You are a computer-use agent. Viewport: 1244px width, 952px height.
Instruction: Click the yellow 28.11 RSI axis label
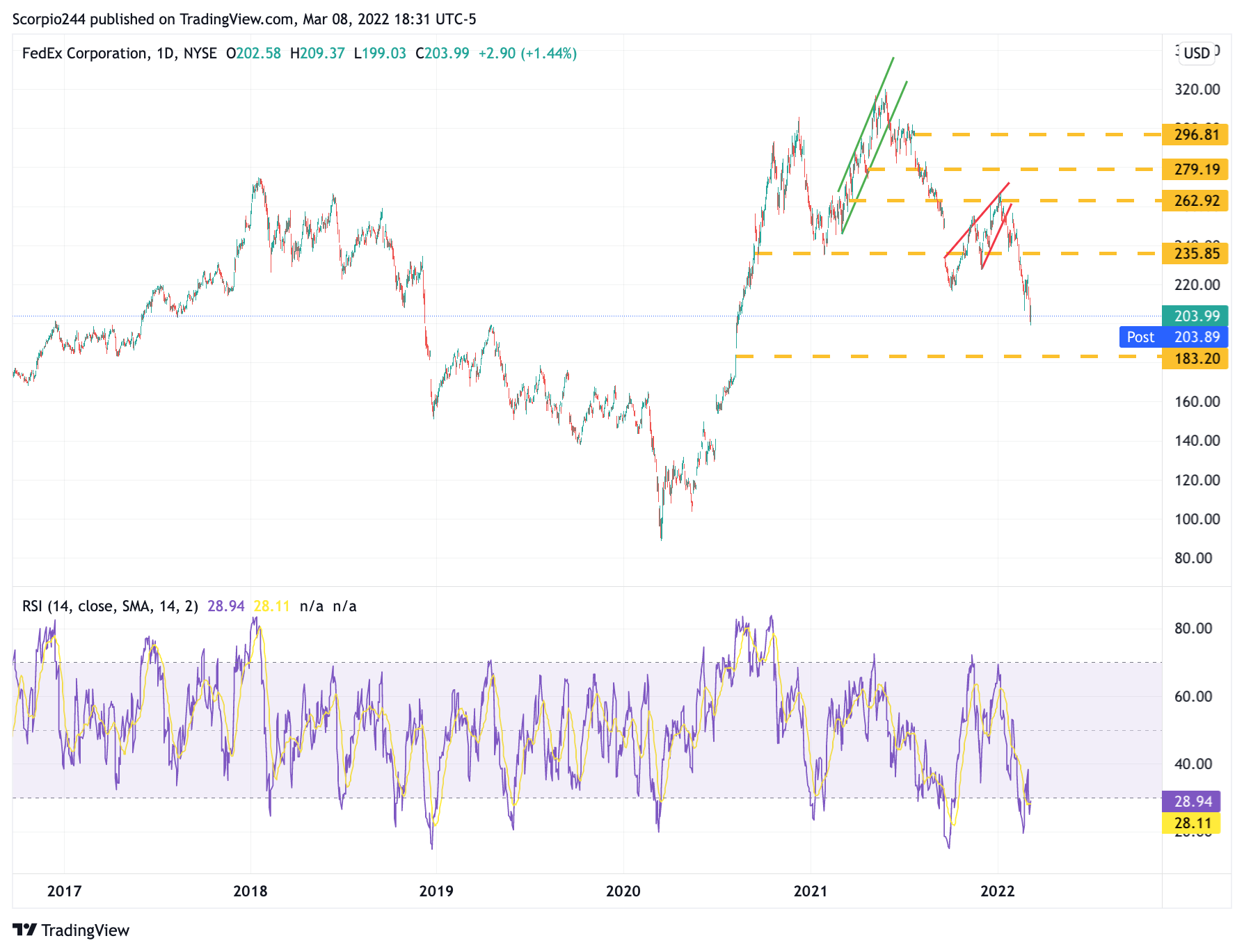coord(1192,823)
